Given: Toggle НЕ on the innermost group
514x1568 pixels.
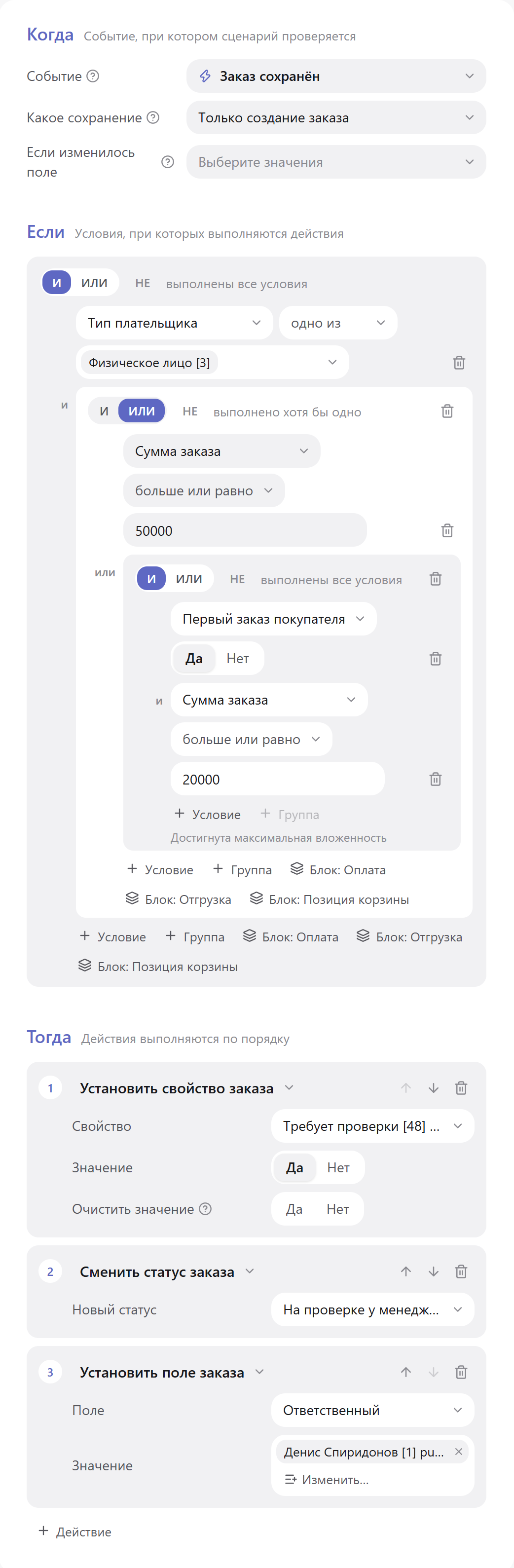Looking at the screenshot, I should point(237,579).
